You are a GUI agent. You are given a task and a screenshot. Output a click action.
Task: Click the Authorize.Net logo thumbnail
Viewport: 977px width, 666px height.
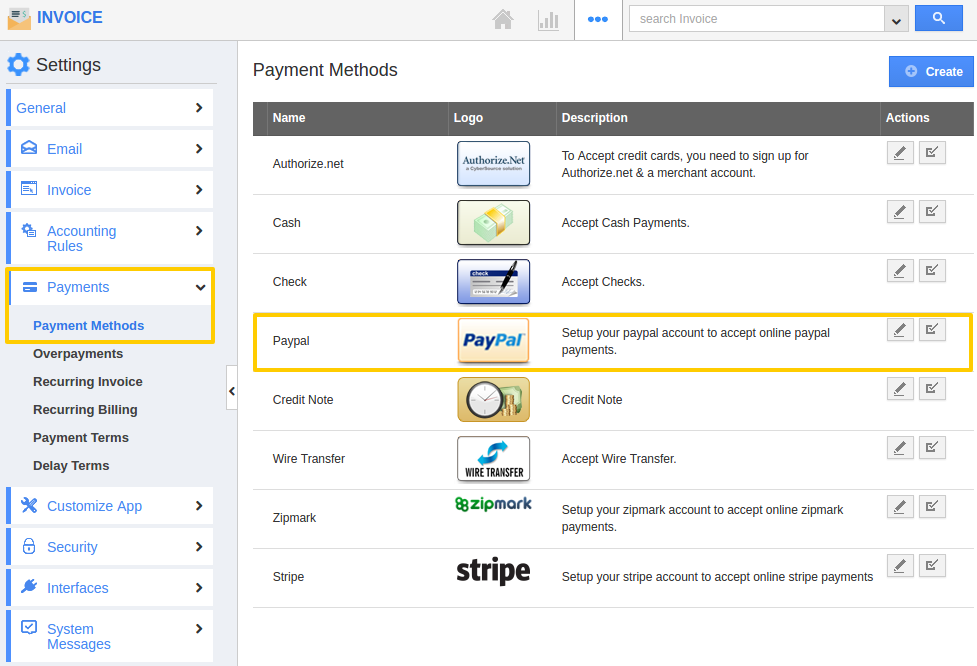click(x=493, y=164)
